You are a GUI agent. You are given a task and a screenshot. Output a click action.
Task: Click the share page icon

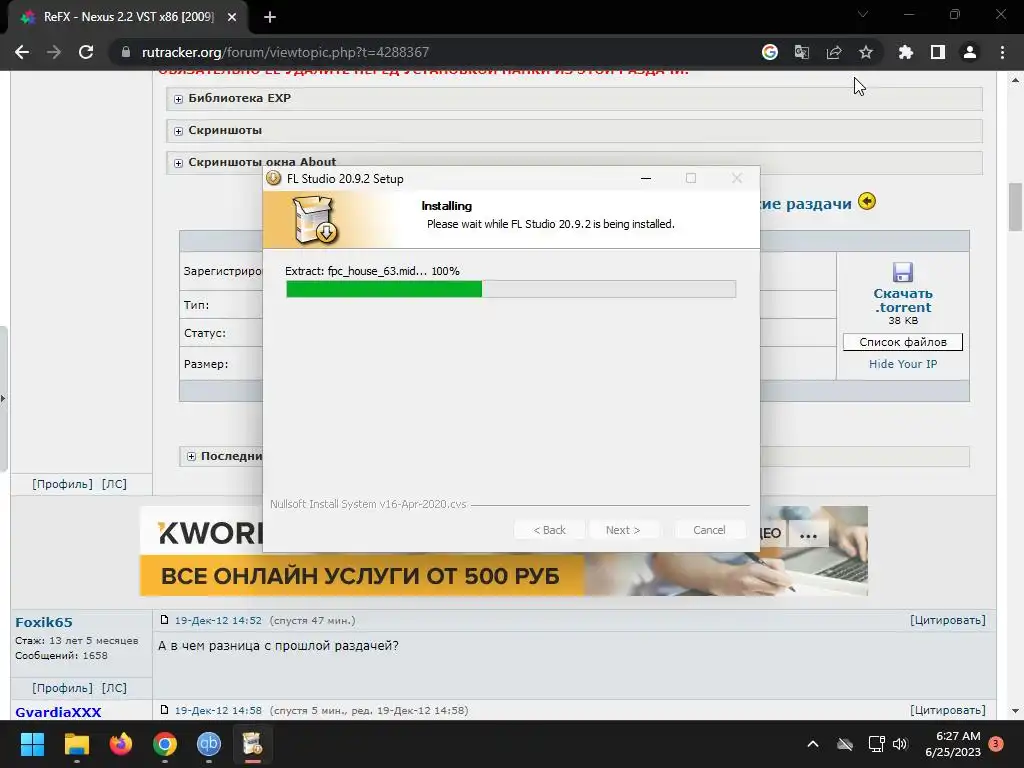pyautogui.click(x=834, y=52)
